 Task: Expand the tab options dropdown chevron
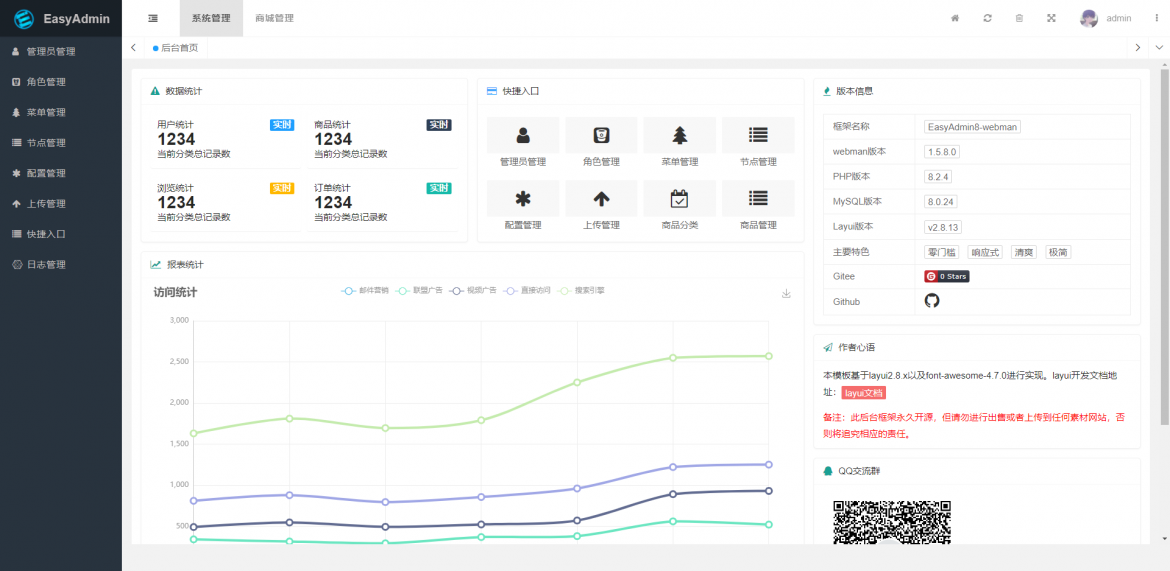tap(1160, 48)
